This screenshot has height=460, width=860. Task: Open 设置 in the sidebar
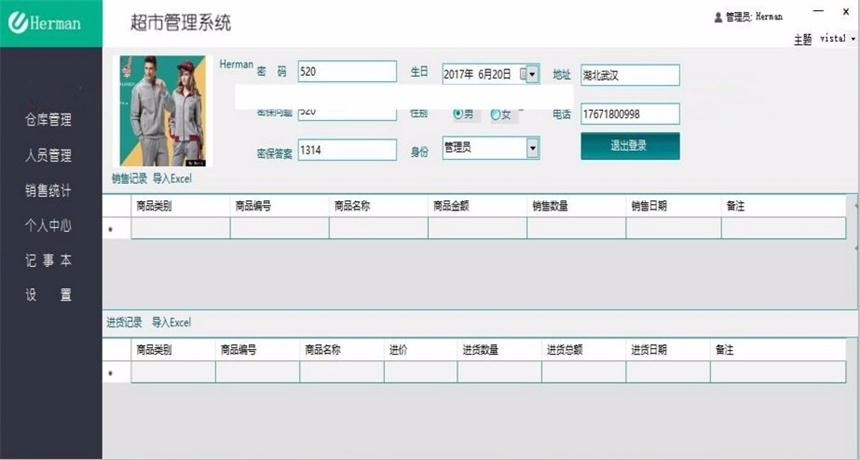48,295
